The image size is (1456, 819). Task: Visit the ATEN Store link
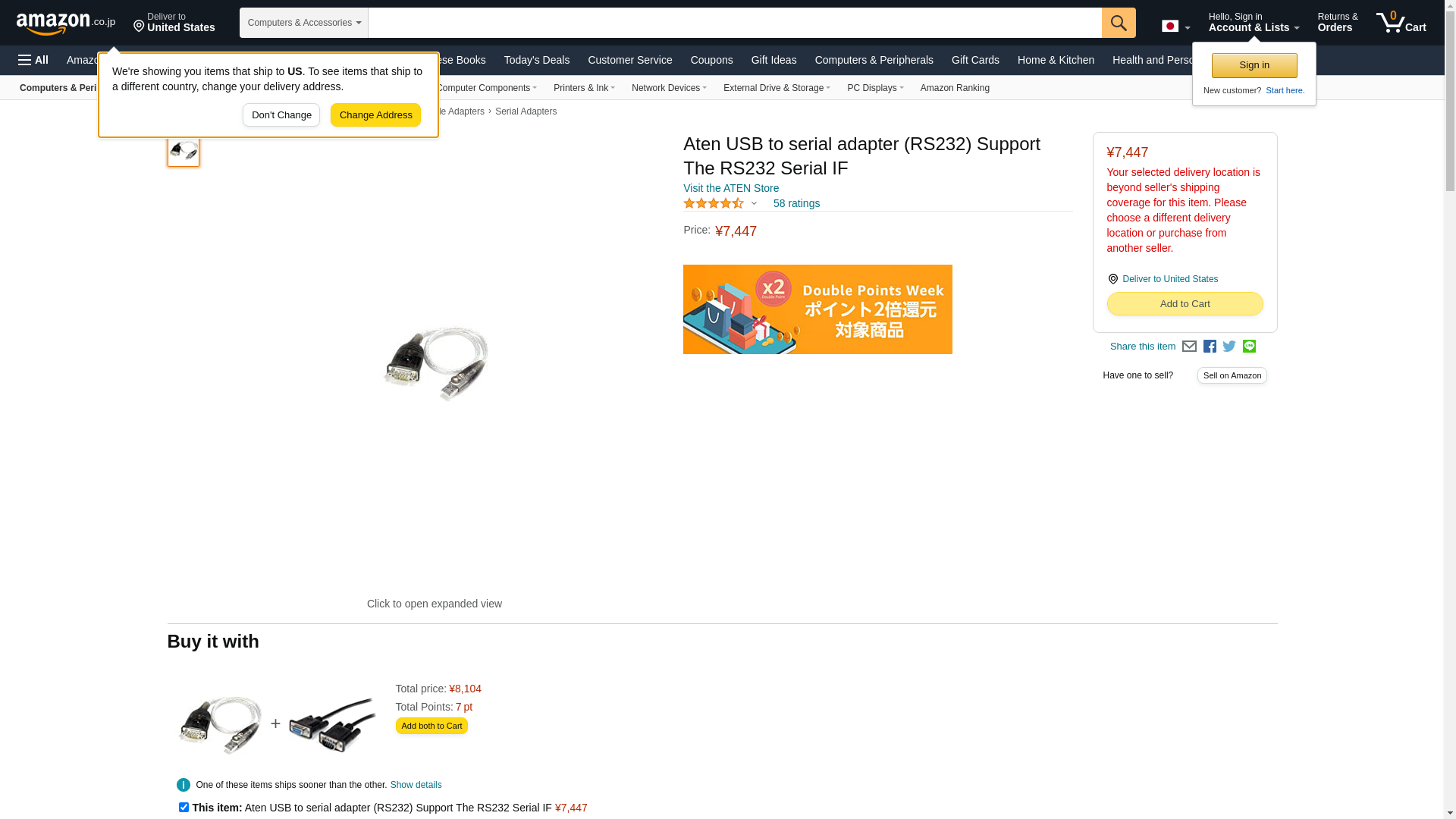(x=731, y=188)
